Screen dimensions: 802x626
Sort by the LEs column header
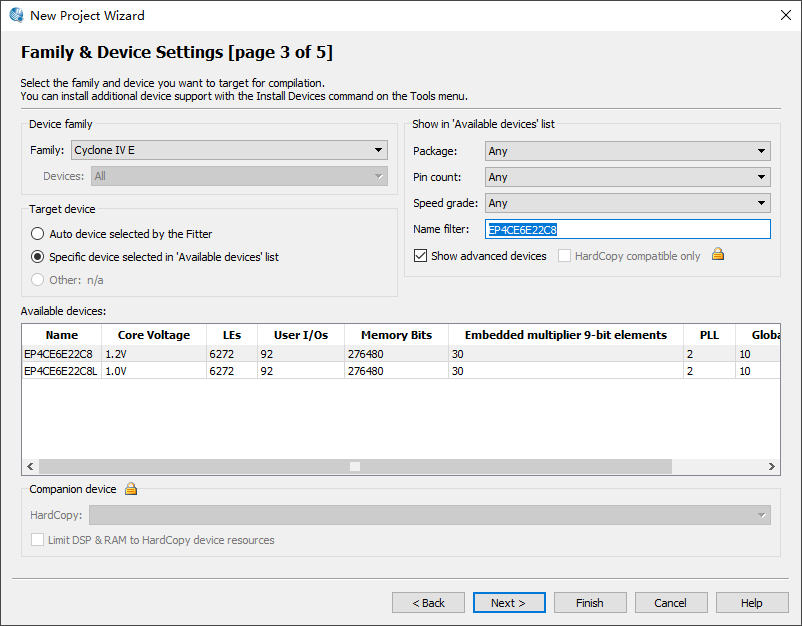[x=232, y=335]
